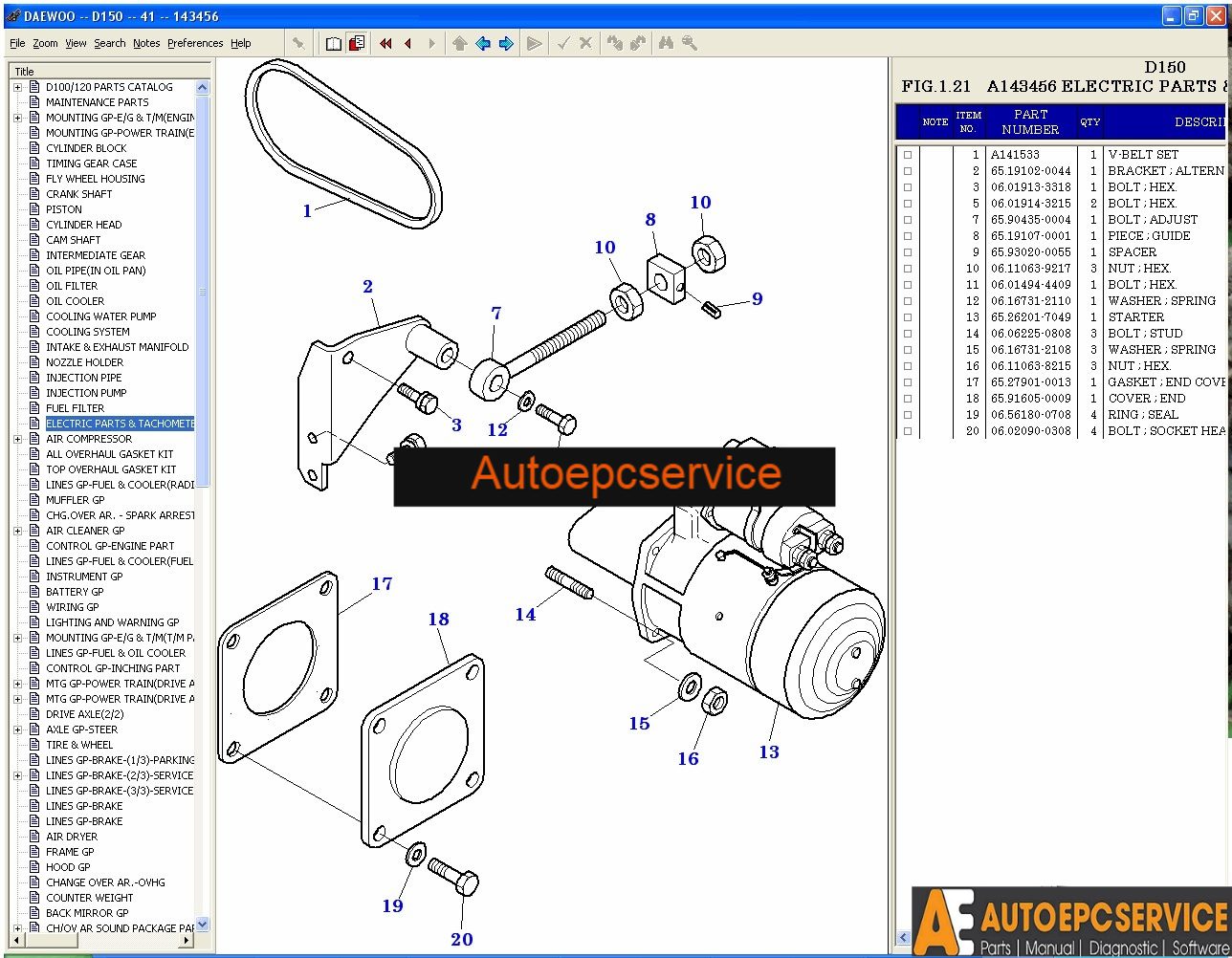
Task: Click callout number 13 on the starter
Action: 769,752
